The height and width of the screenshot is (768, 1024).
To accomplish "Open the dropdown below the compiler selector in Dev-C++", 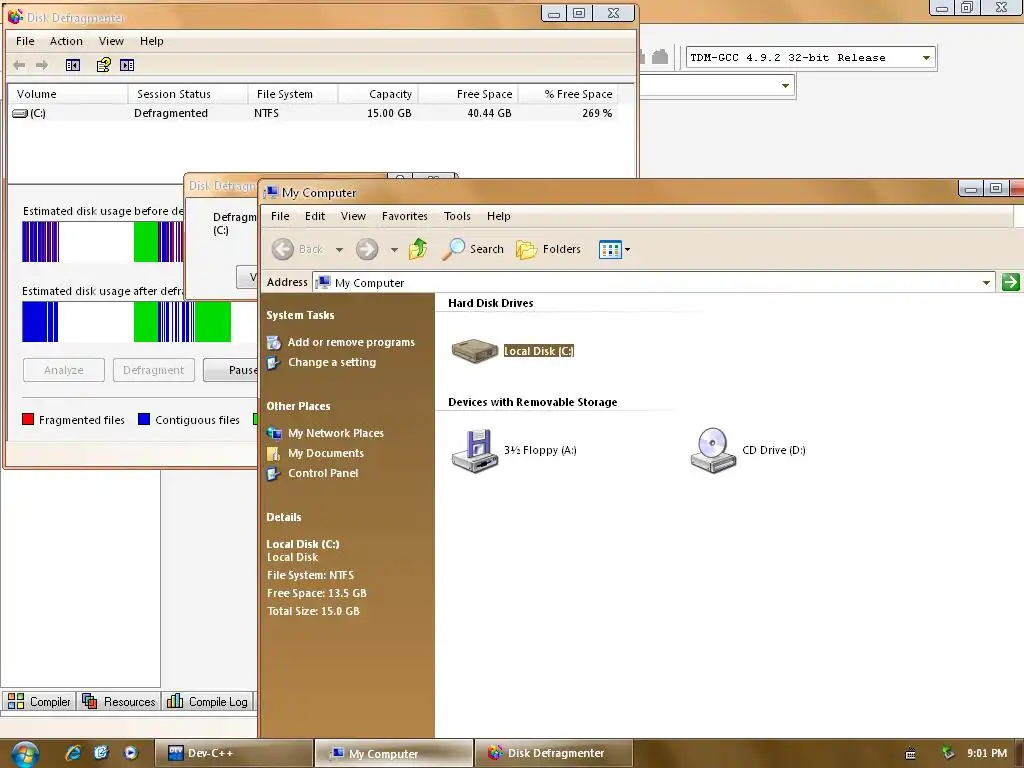I will 785,86.
